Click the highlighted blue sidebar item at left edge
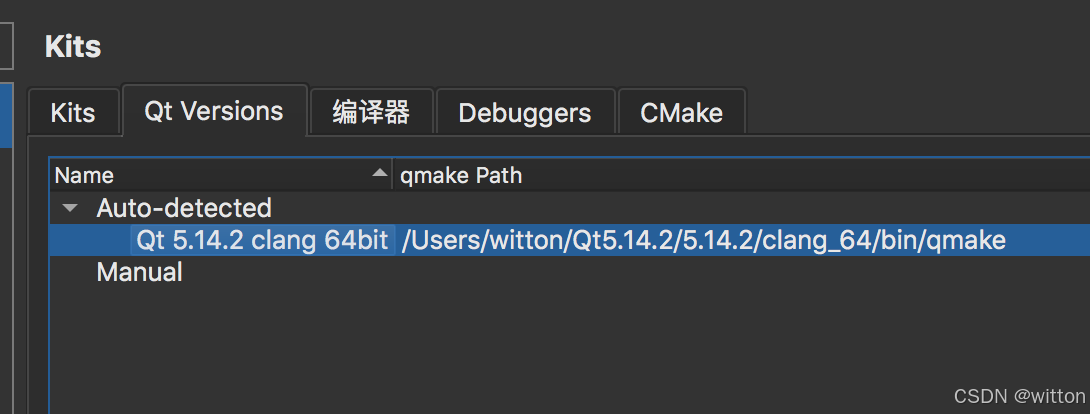Viewport: 1090px width, 414px height. click(5, 115)
